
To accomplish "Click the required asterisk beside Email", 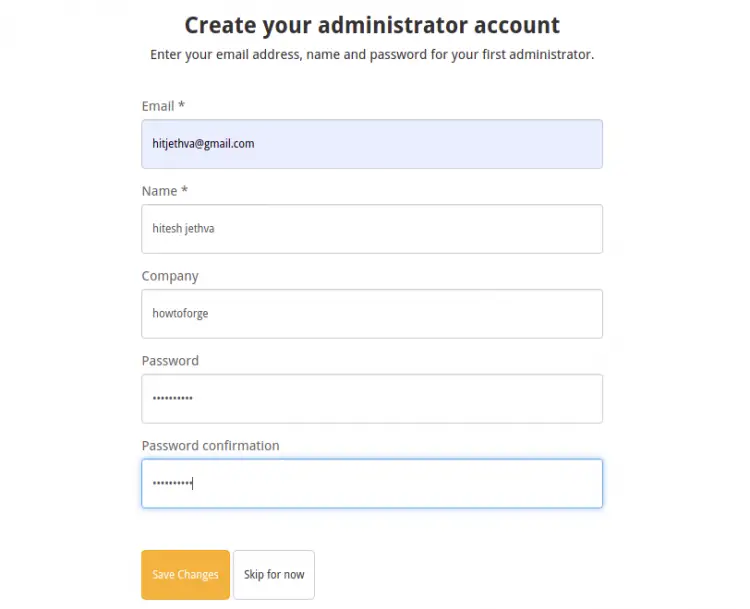I will point(182,106).
